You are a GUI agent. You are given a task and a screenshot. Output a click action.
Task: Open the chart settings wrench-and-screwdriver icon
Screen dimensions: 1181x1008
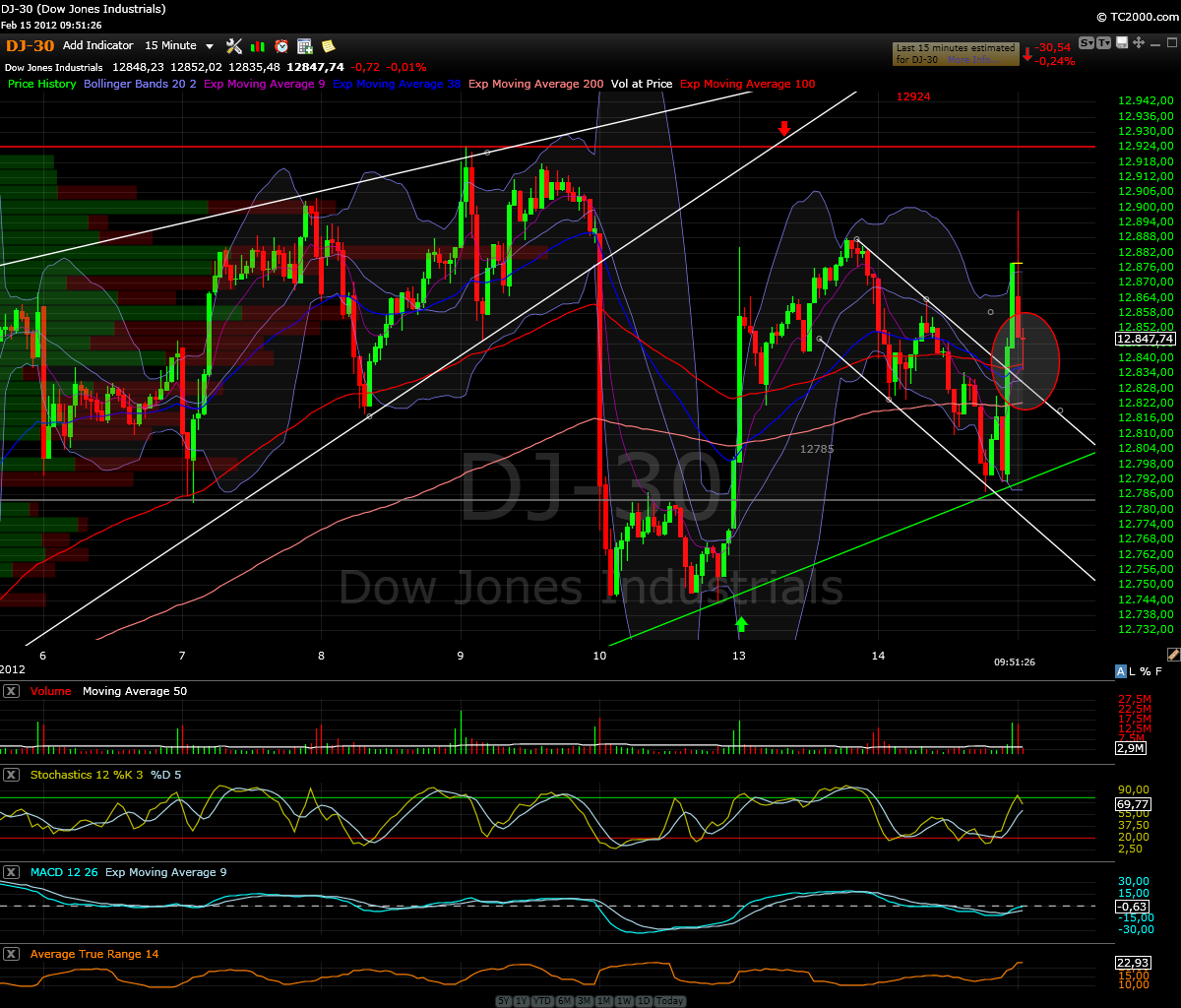click(233, 45)
